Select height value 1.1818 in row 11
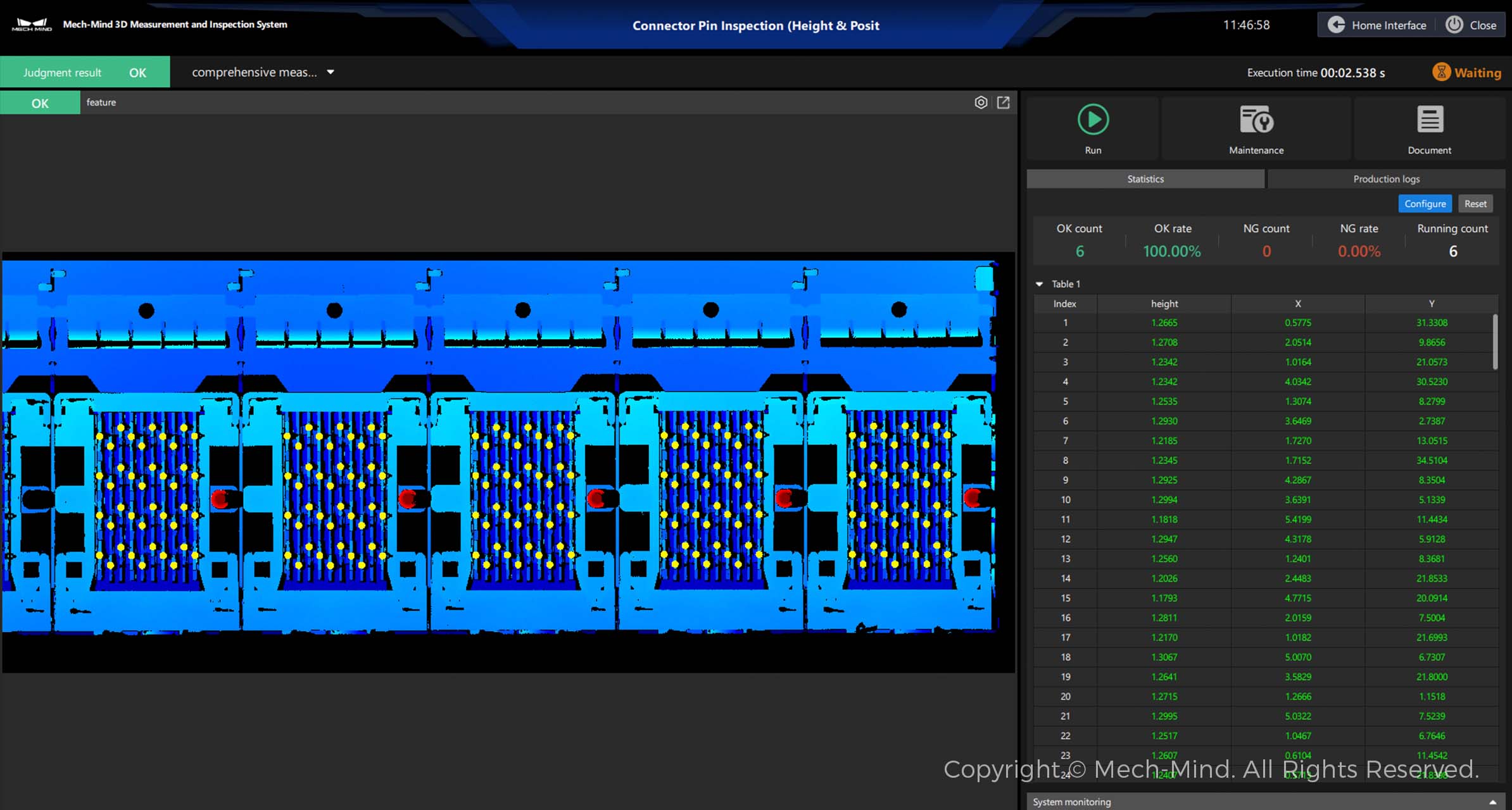The image size is (1512, 810). pos(1164,519)
